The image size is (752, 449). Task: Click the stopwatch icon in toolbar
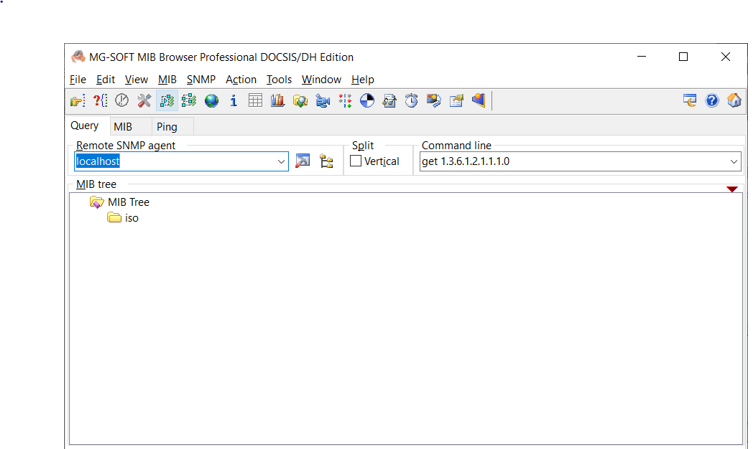pos(411,101)
